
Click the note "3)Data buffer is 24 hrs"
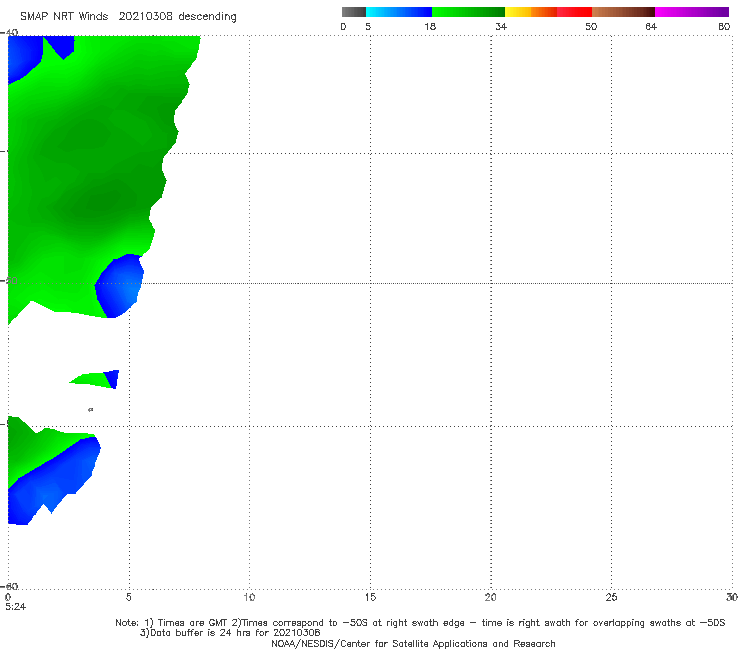(230, 633)
